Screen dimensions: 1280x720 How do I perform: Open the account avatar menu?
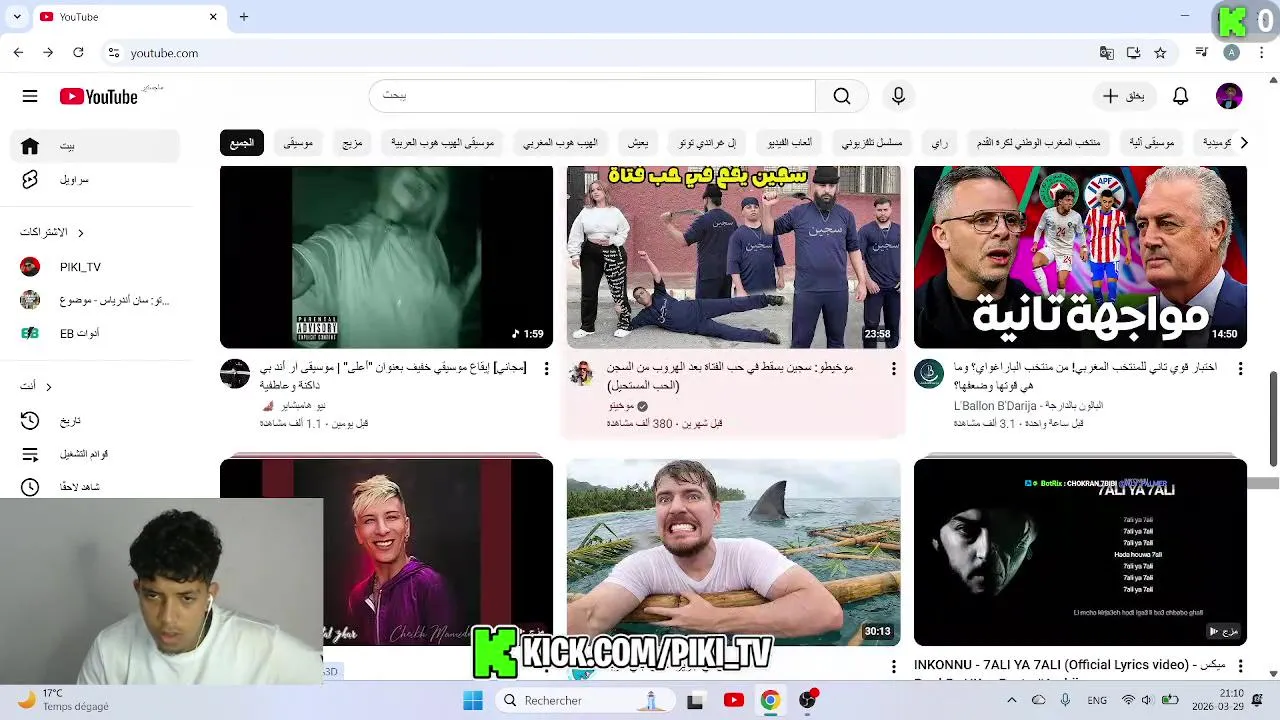click(1229, 96)
